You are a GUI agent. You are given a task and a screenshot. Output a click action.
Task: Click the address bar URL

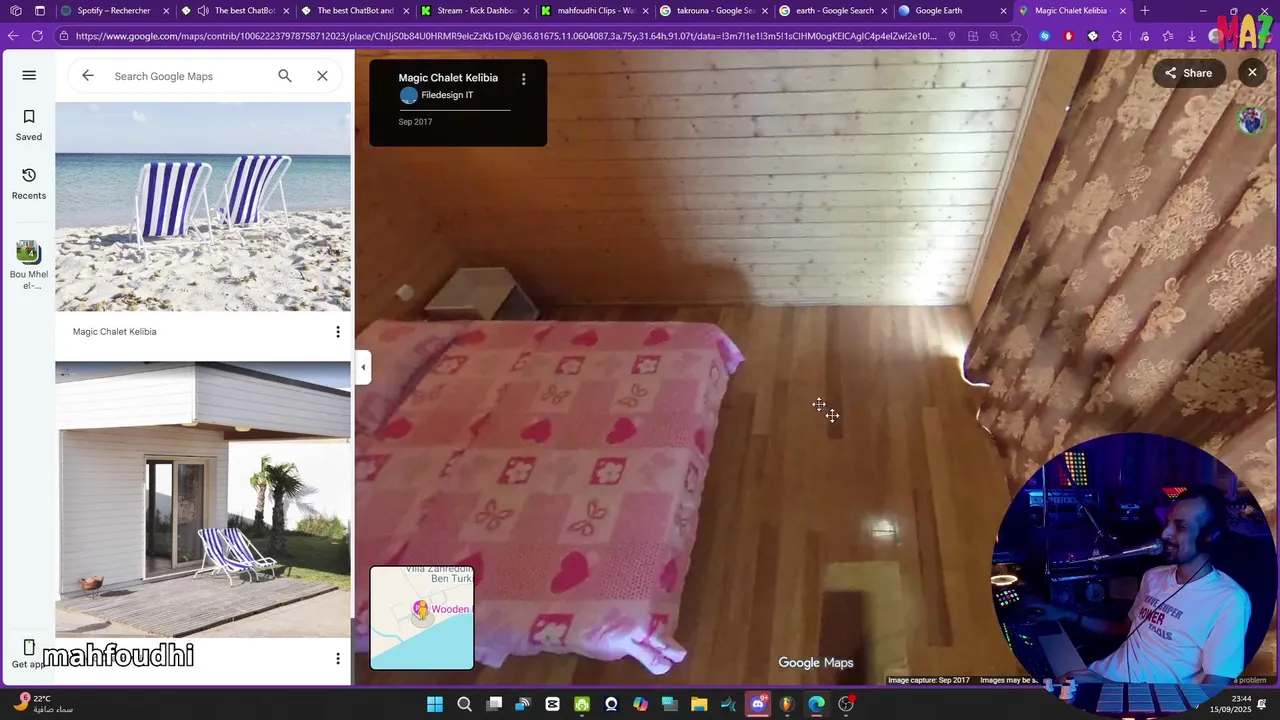click(x=506, y=36)
